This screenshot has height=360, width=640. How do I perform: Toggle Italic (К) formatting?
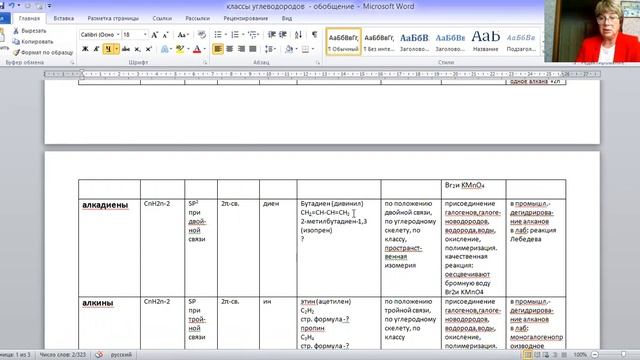[96, 49]
